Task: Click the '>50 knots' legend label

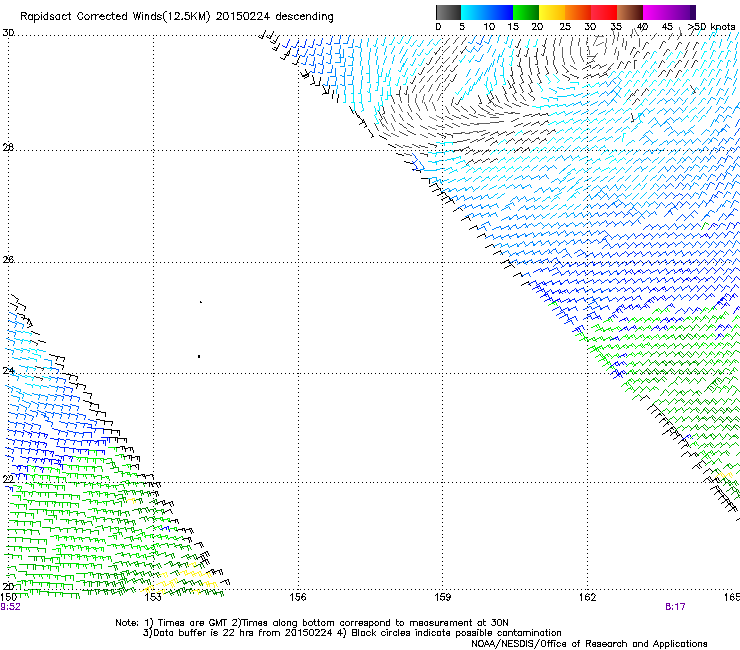Action: pyautogui.click(x=712, y=27)
